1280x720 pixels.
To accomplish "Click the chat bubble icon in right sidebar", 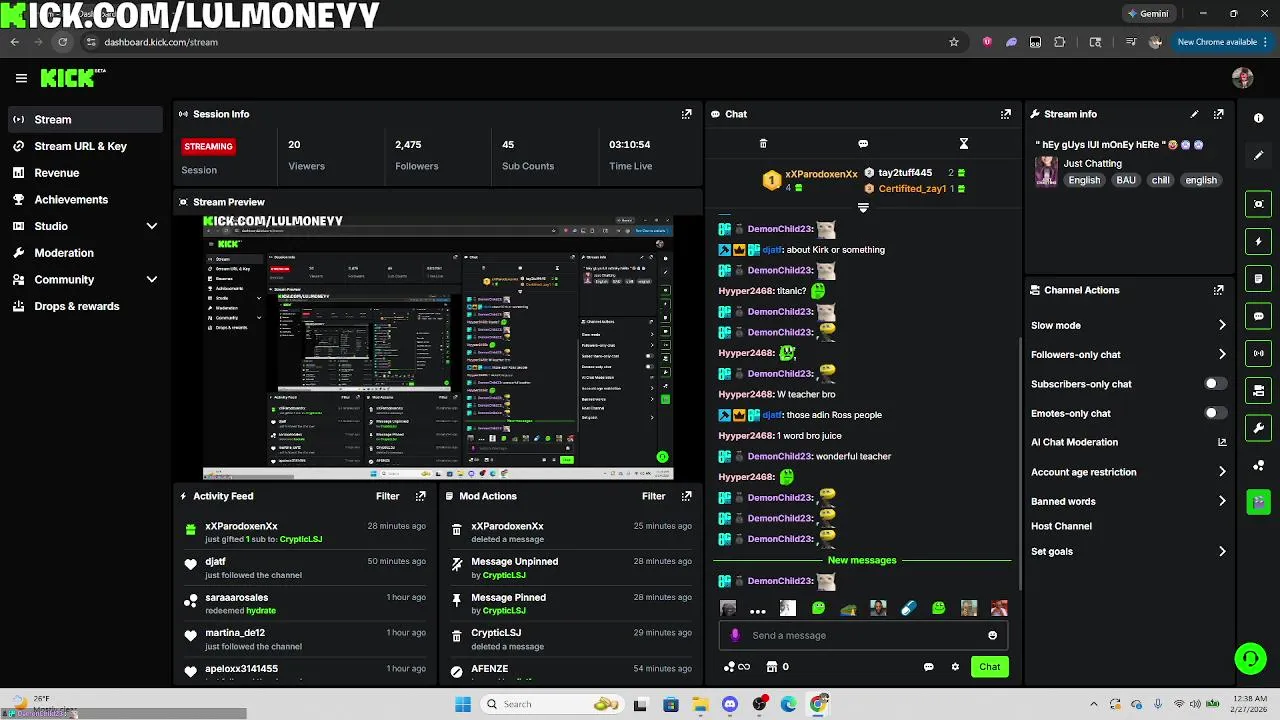I will point(1258,316).
